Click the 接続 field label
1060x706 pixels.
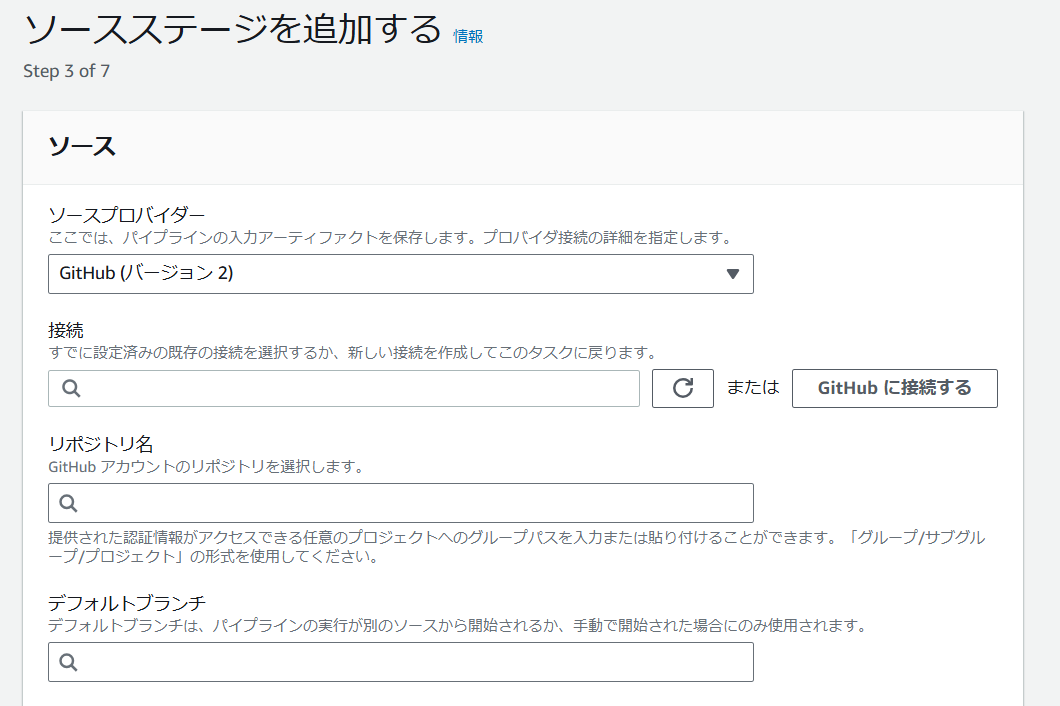click(66, 330)
